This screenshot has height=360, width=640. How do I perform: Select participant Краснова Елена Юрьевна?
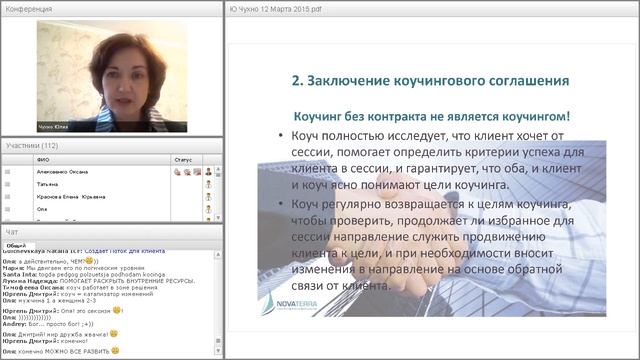click(71, 197)
